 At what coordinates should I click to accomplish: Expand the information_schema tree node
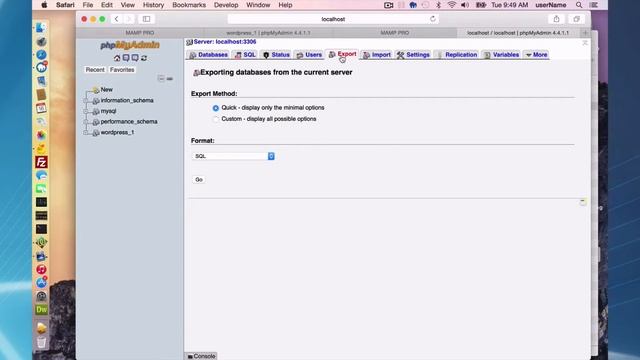[x=86, y=100]
